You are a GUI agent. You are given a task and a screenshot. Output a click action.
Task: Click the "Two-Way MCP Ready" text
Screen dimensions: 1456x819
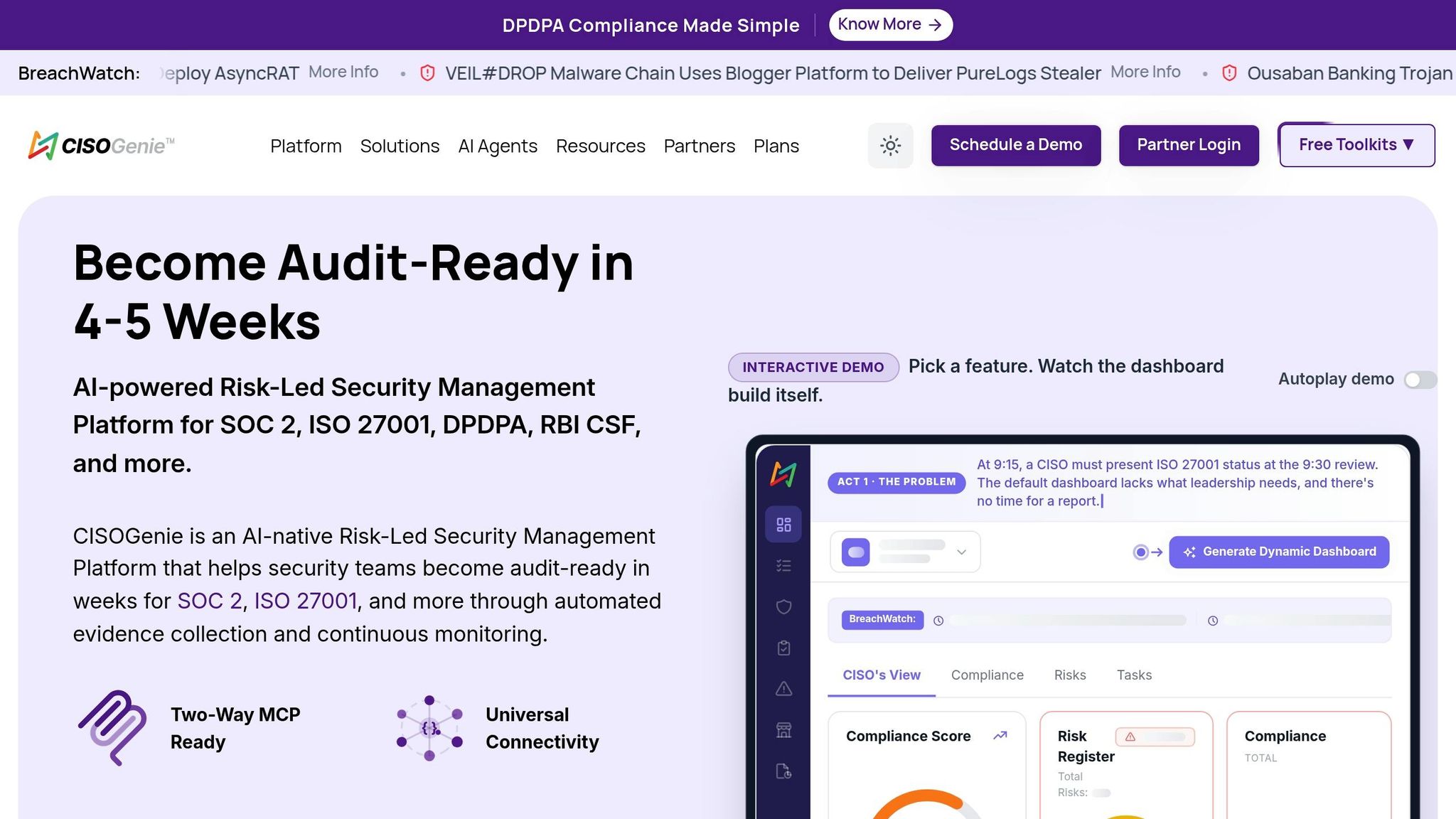235,728
